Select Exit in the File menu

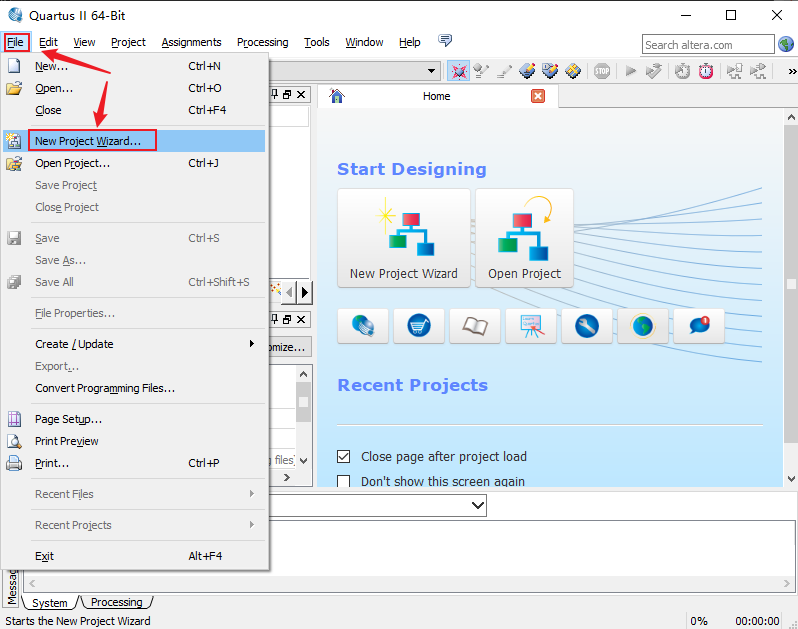(x=134, y=556)
